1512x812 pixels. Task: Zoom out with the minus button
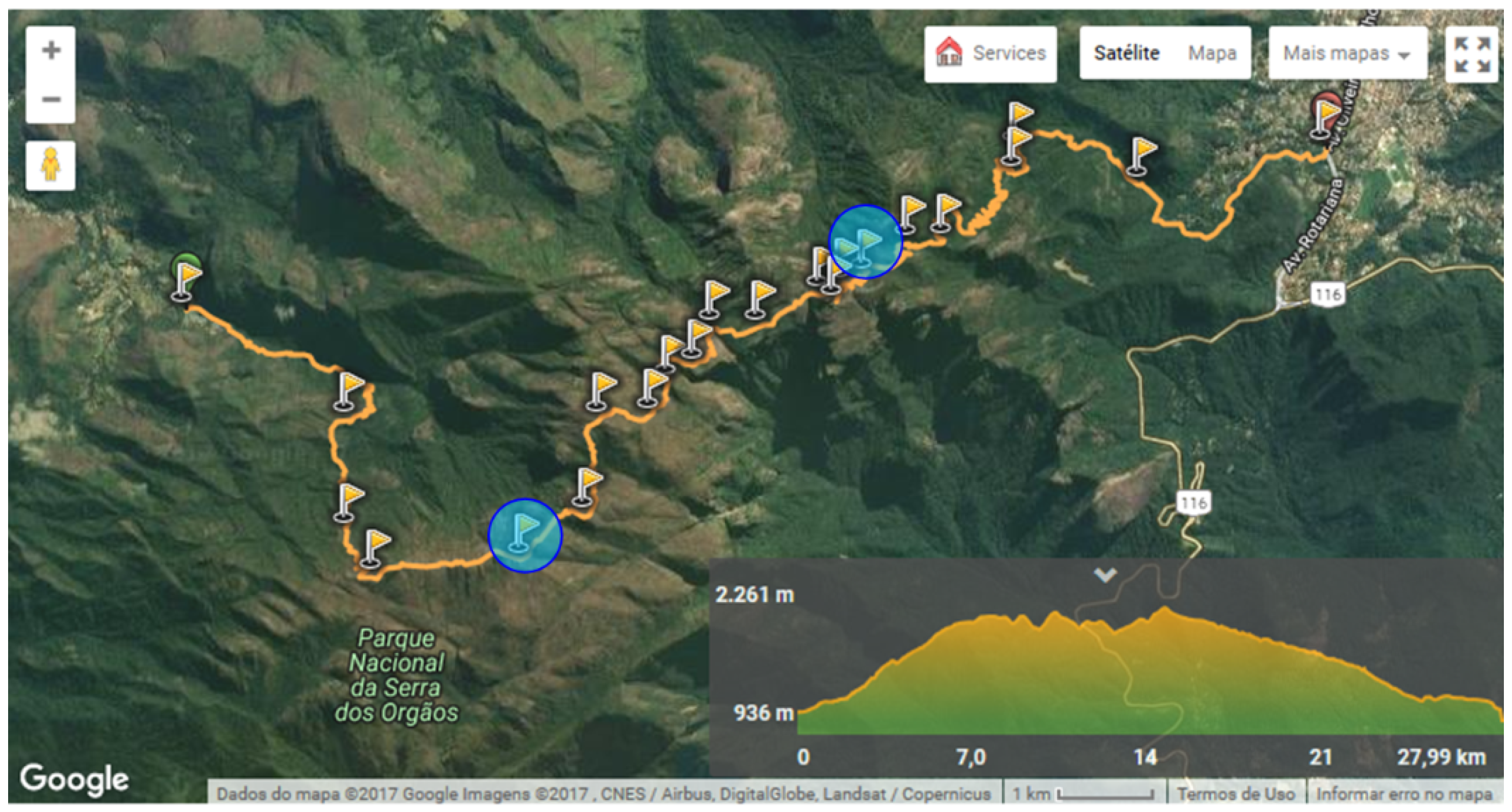[50, 99]
